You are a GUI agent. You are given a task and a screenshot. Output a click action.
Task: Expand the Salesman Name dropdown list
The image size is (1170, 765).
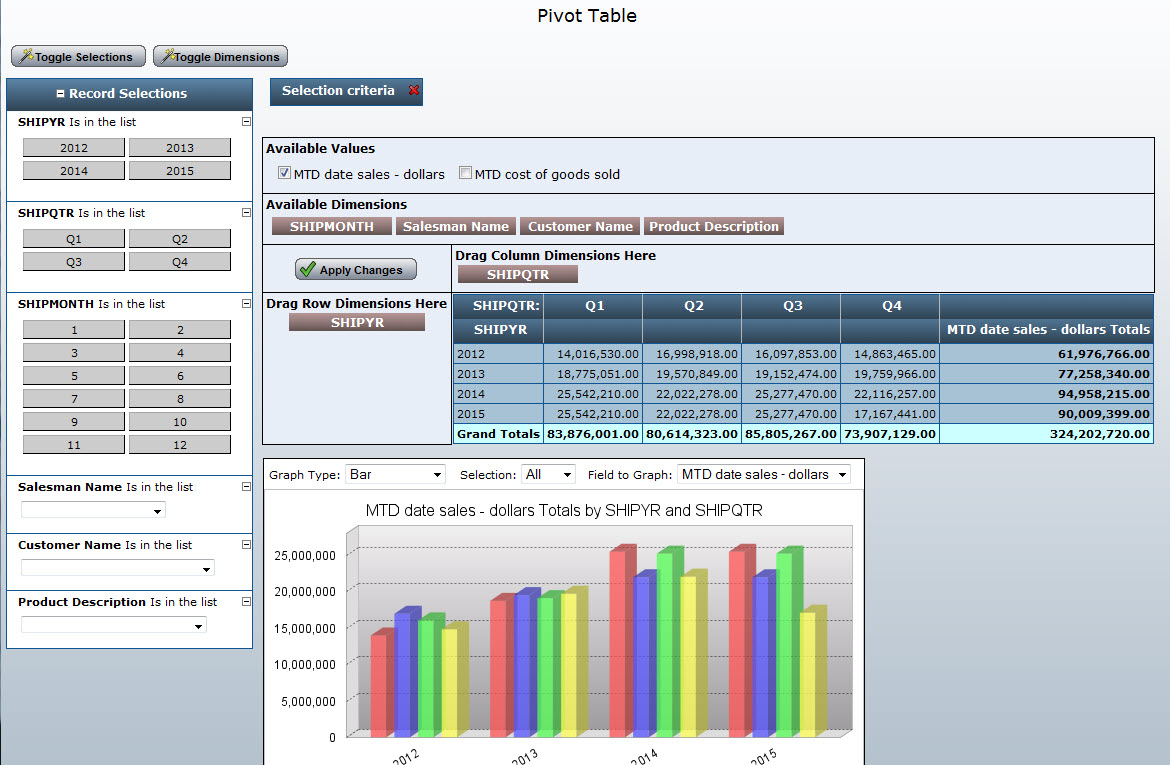(x=93, y=511)
